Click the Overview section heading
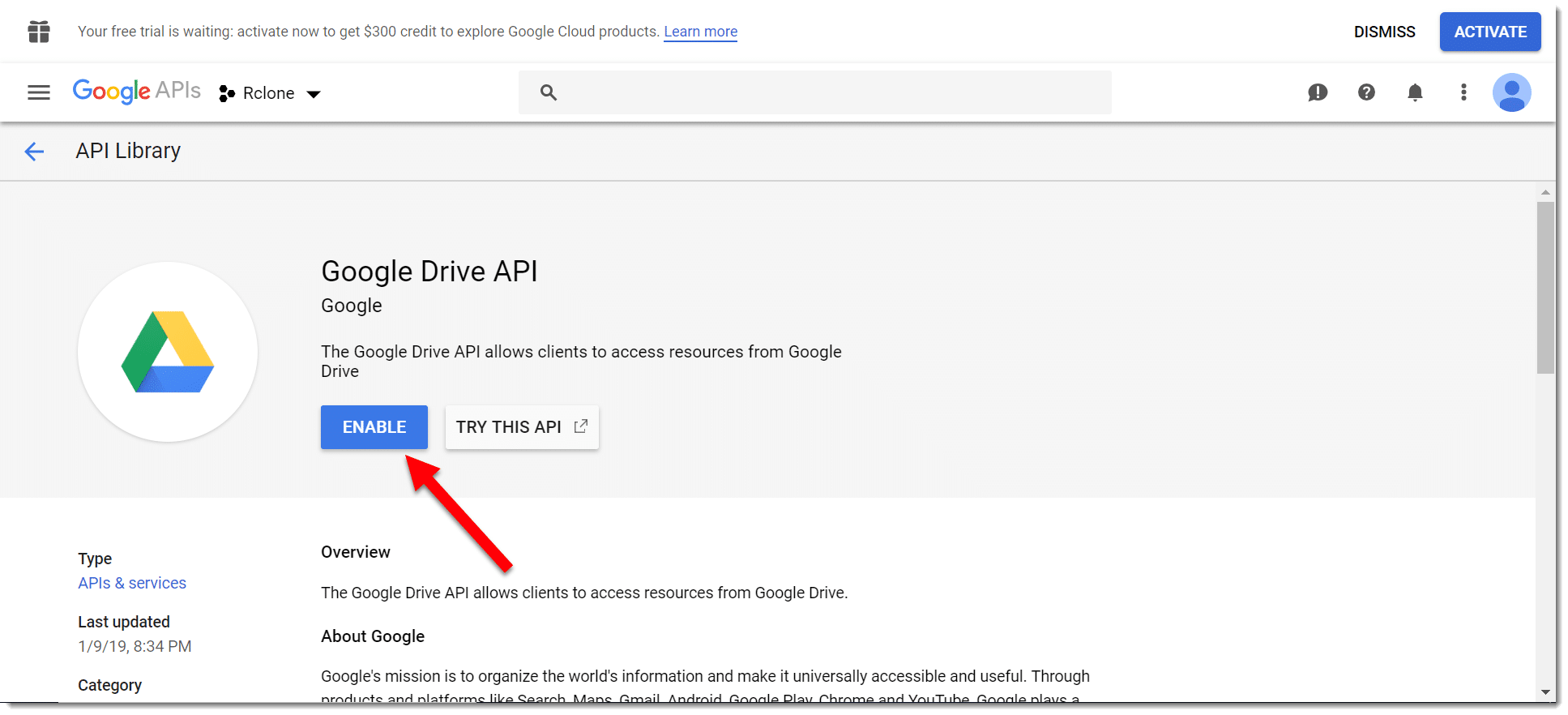This screenshot has width=1568, height=715. point(356,552)
